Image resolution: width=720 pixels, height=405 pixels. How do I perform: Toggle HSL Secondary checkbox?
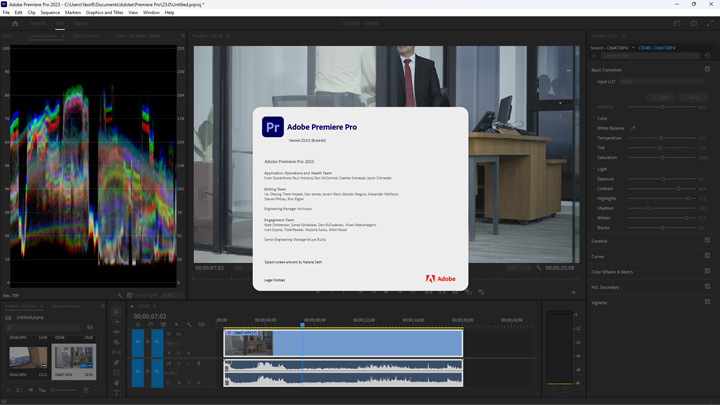pyautogui.click(x=707, y=287)
